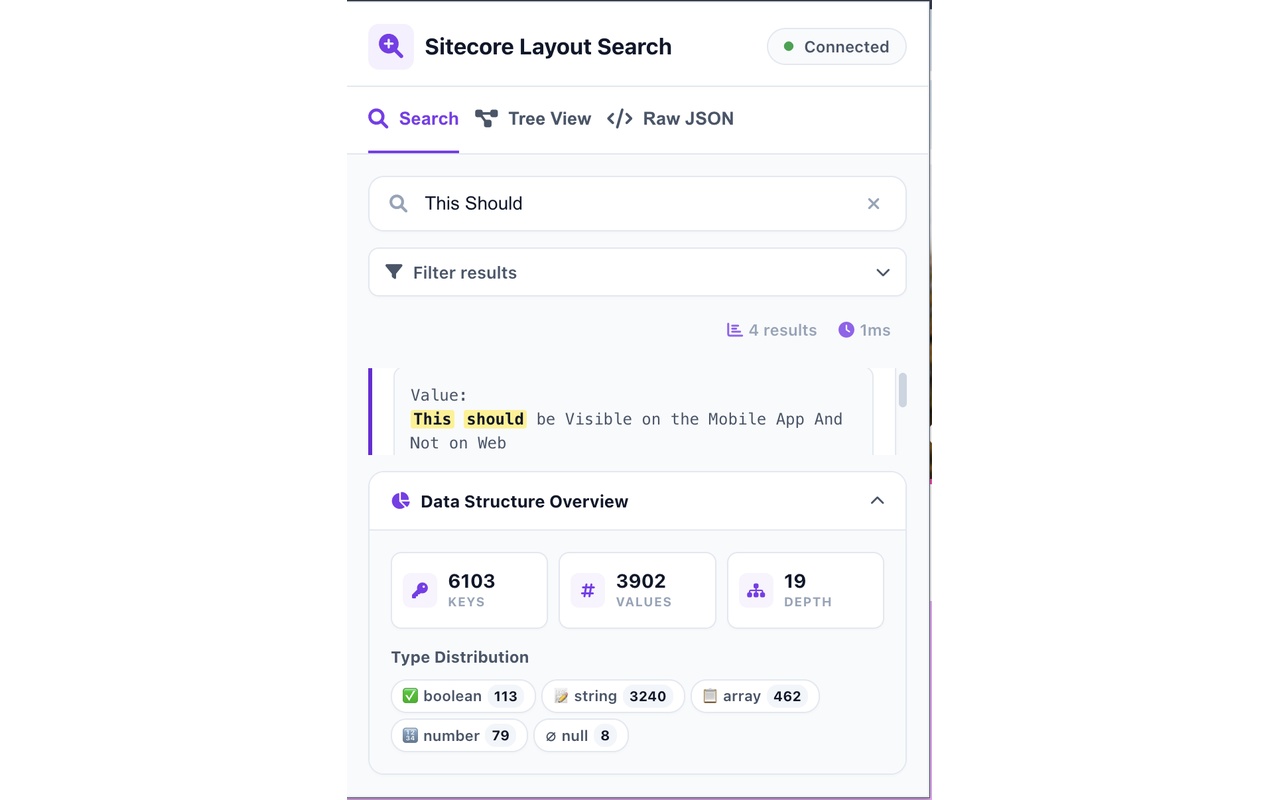The image size is (1280, 800).
Task: Click the results list scrollbar thumb
Action: (x=903, y=390)
